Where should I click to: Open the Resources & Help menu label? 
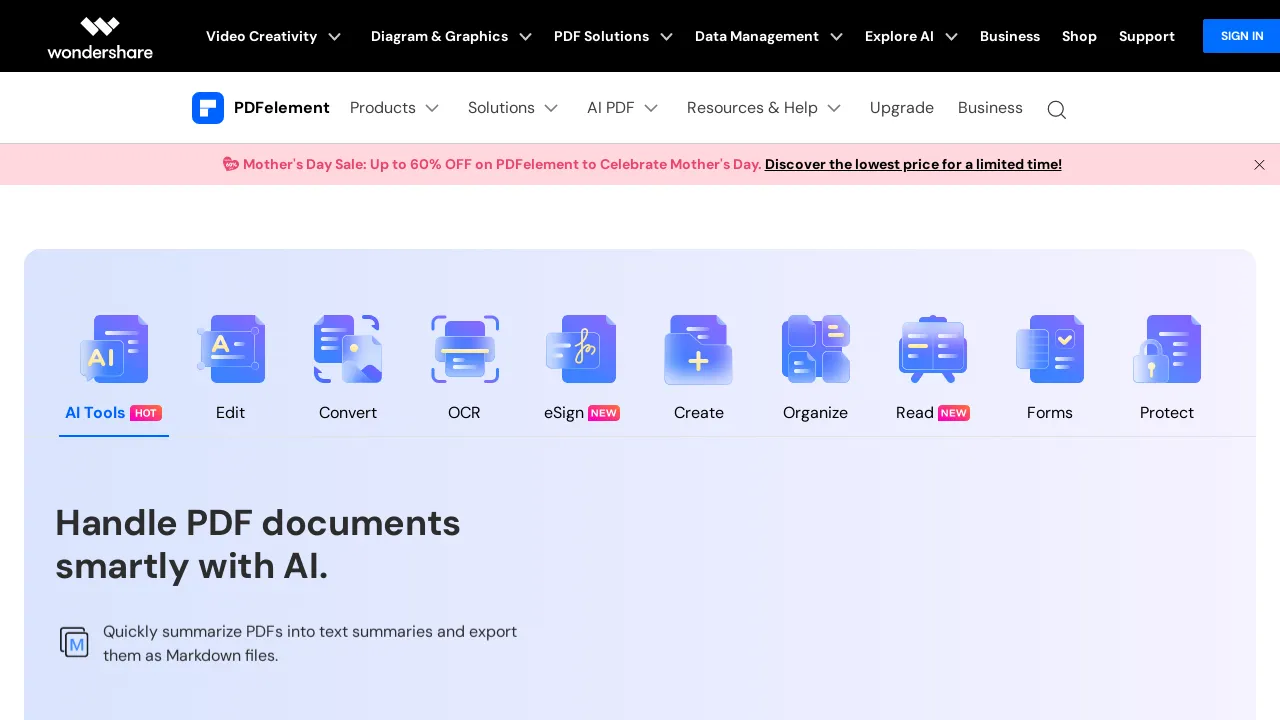pos(752,108)
